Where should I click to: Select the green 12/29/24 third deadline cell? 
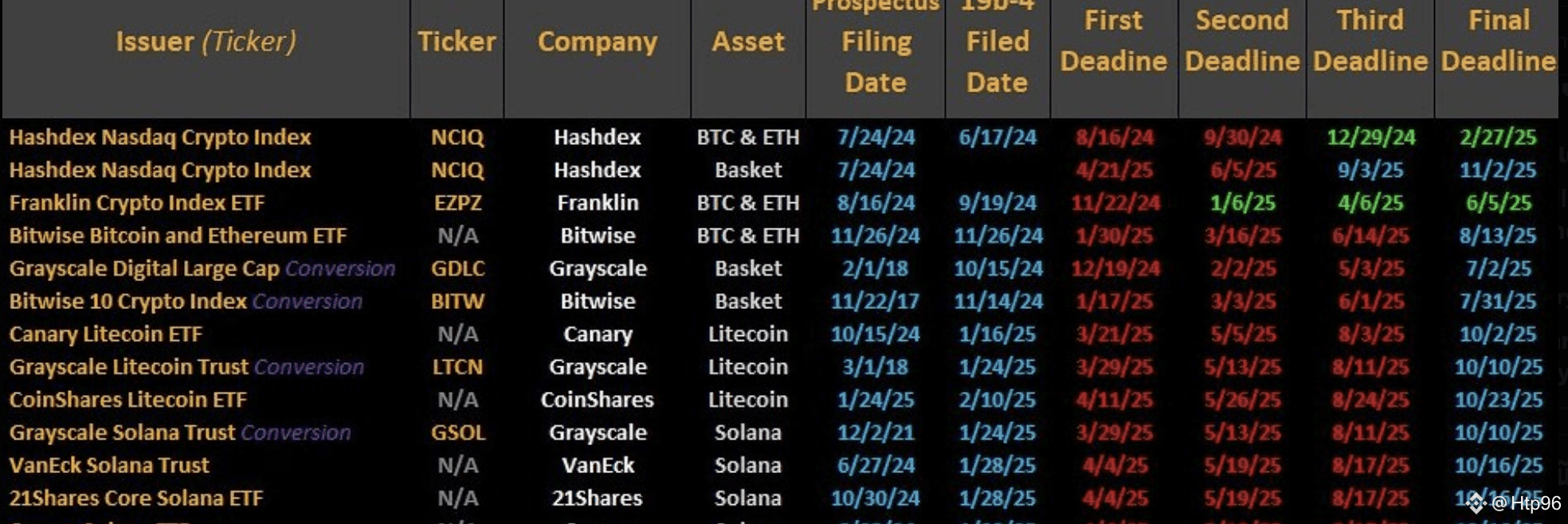tap(1370, 137)
